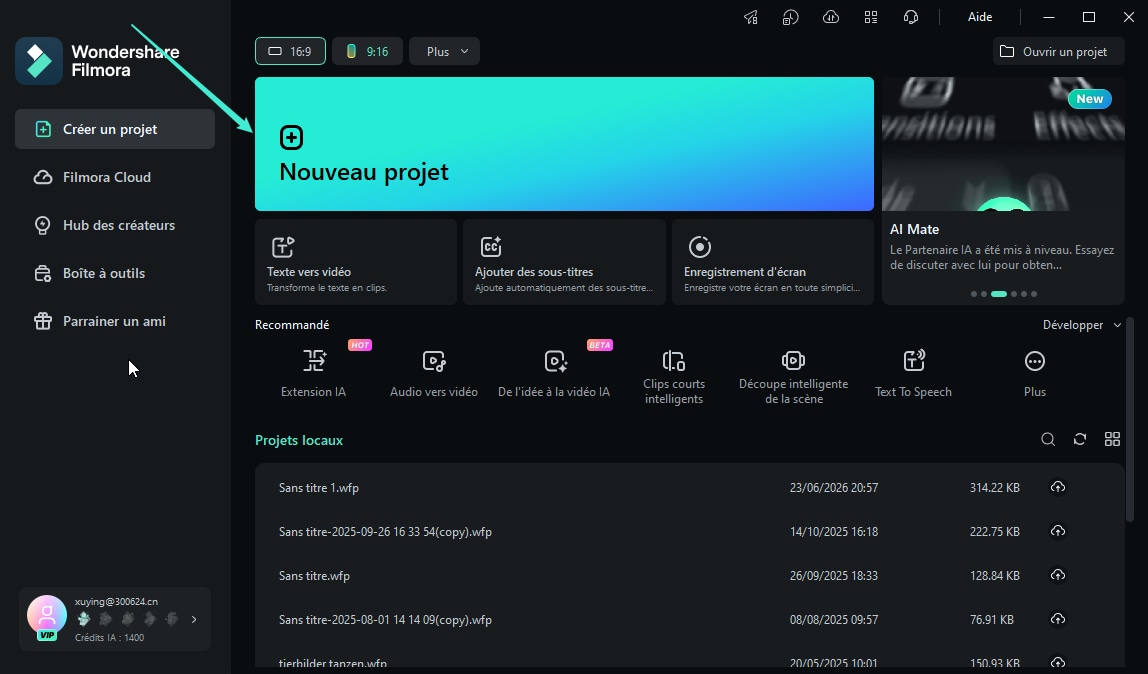Expand account details chevron
This screenshot has height=674, width=1148.
pyautogui.click(x=194, y=619)
